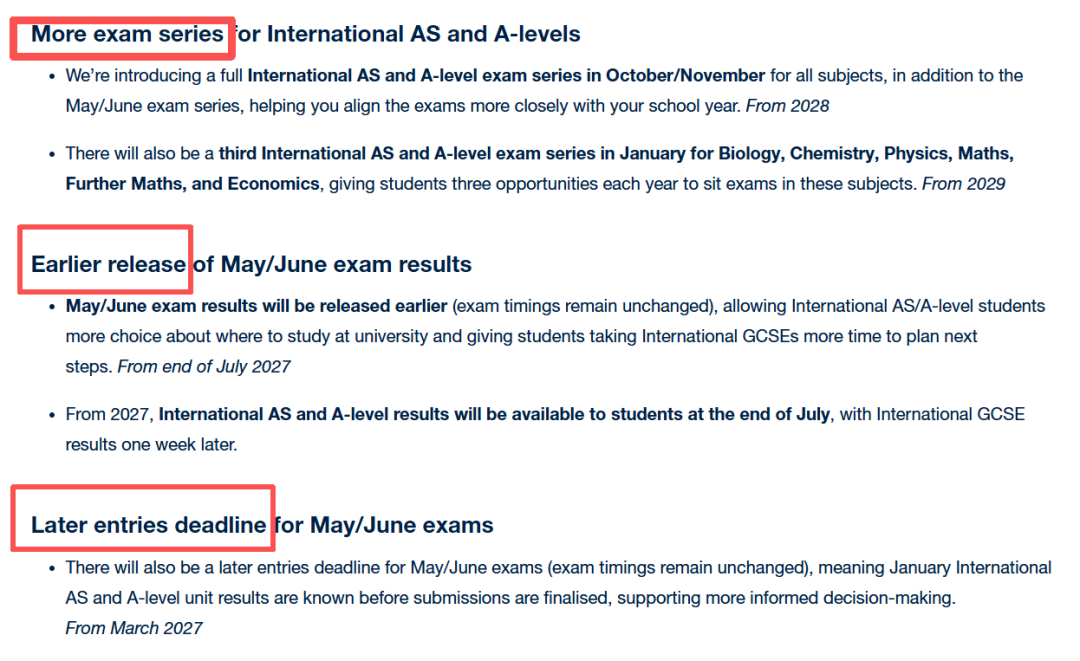Click "for International AS and A-levels" heading part
1080x661 pixels.
pyautogui.click(x=408, y=34)
